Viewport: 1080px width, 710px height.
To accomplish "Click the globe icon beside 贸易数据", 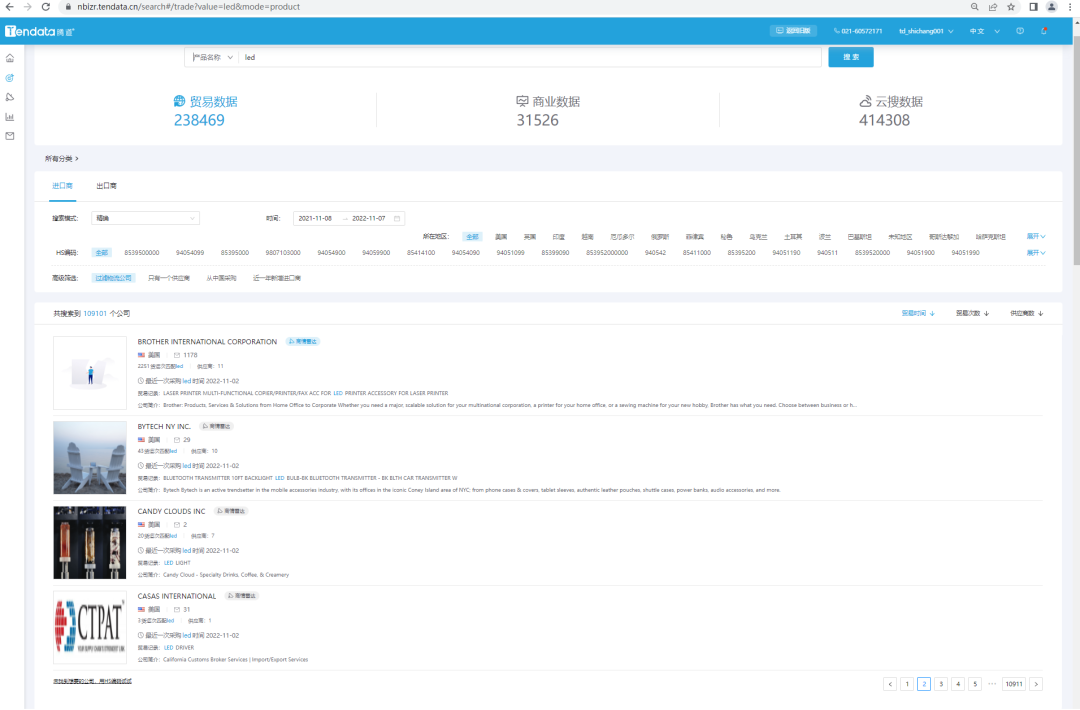I will click(x=179, y=101).
